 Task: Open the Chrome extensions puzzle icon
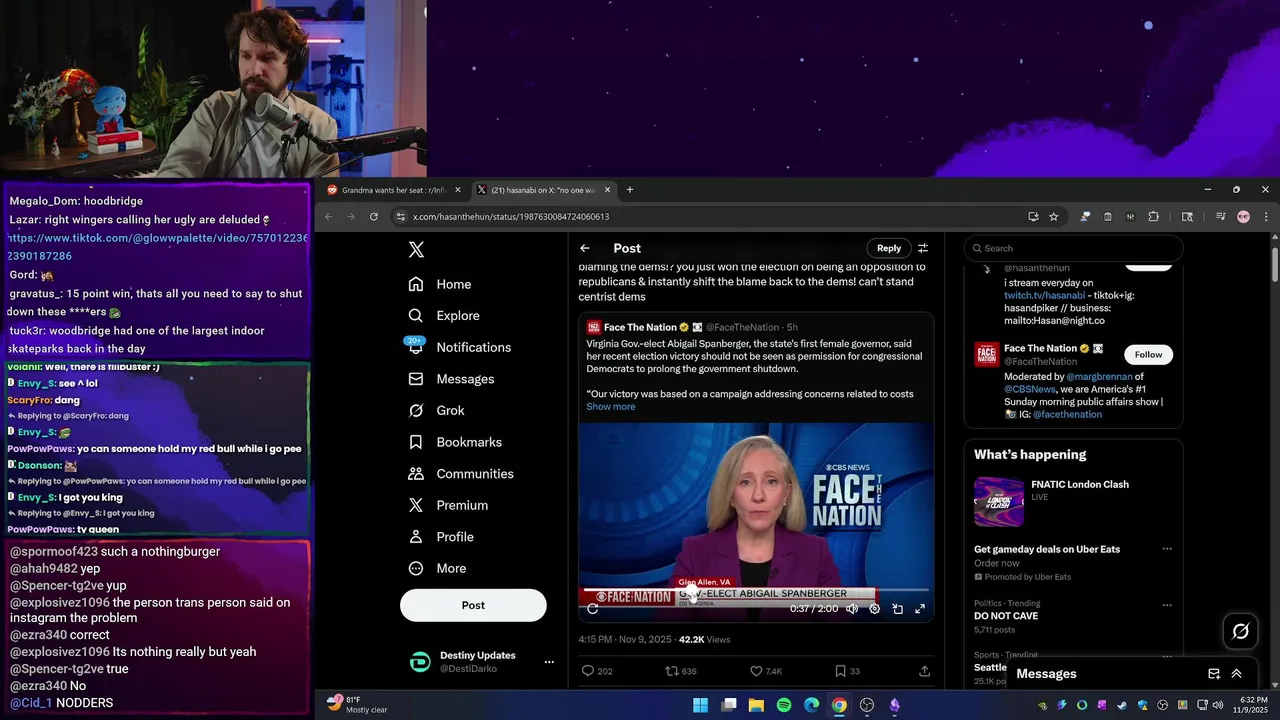[1153, 217]
